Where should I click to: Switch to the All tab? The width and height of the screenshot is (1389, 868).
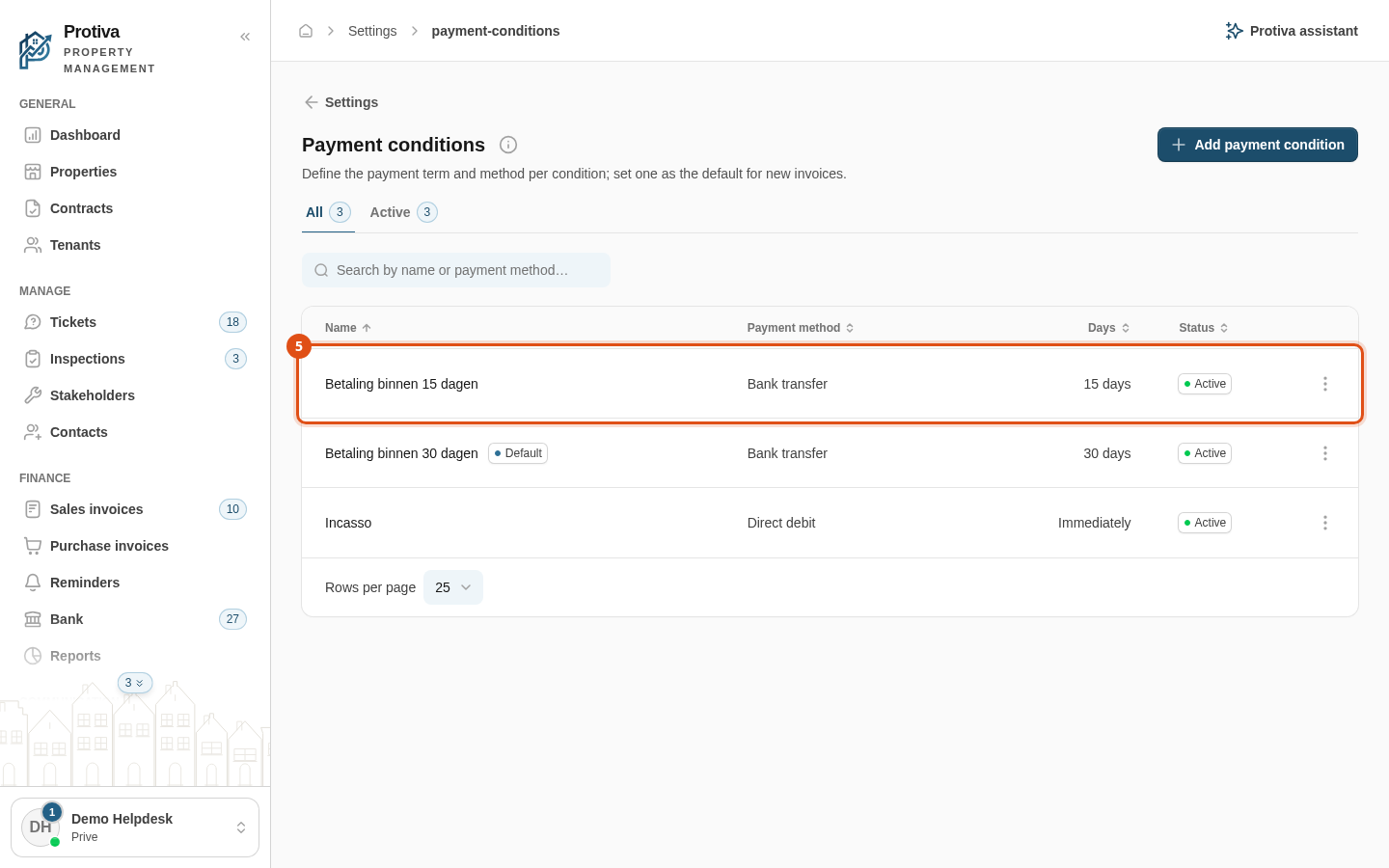[x=328, y=212]
